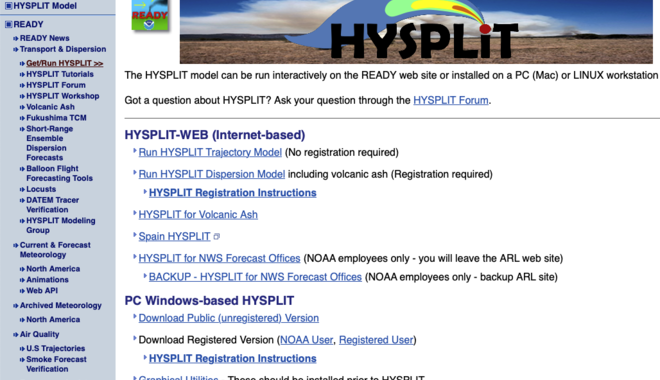660x380 pixels.
Task: Open HYSPLIT Tutorials sidebar link
Action: point(60,74)
